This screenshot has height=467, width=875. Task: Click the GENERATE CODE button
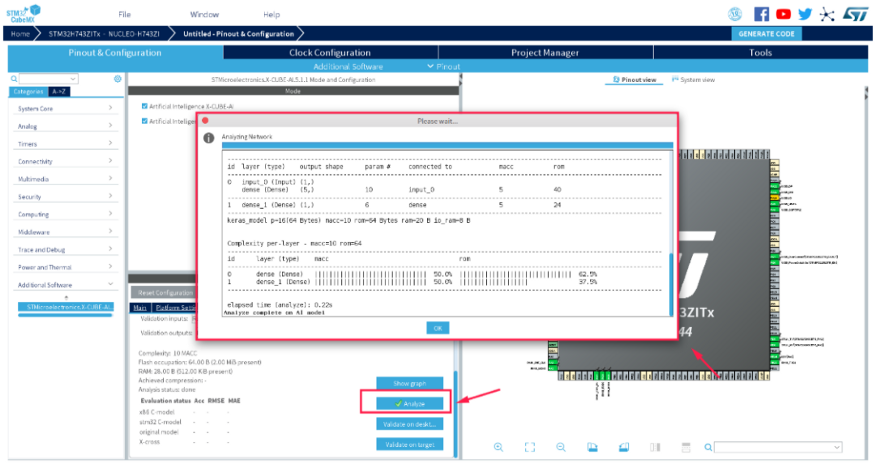pos(765,34)
